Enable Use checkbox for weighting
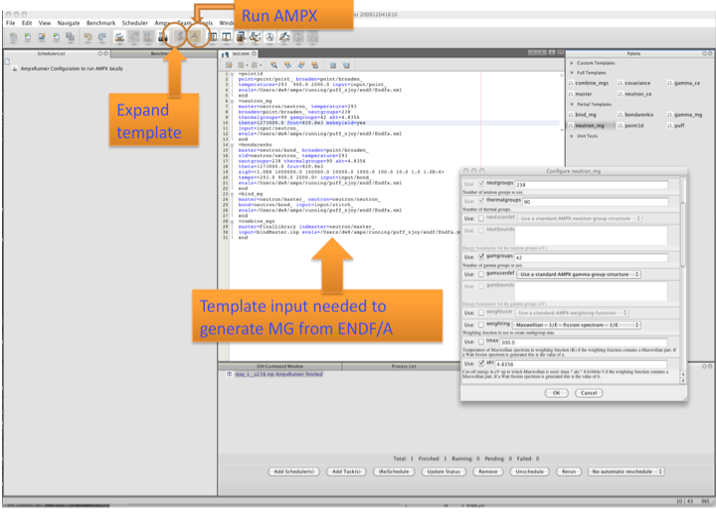The image size is (716, 521). (x=481, y=325)
